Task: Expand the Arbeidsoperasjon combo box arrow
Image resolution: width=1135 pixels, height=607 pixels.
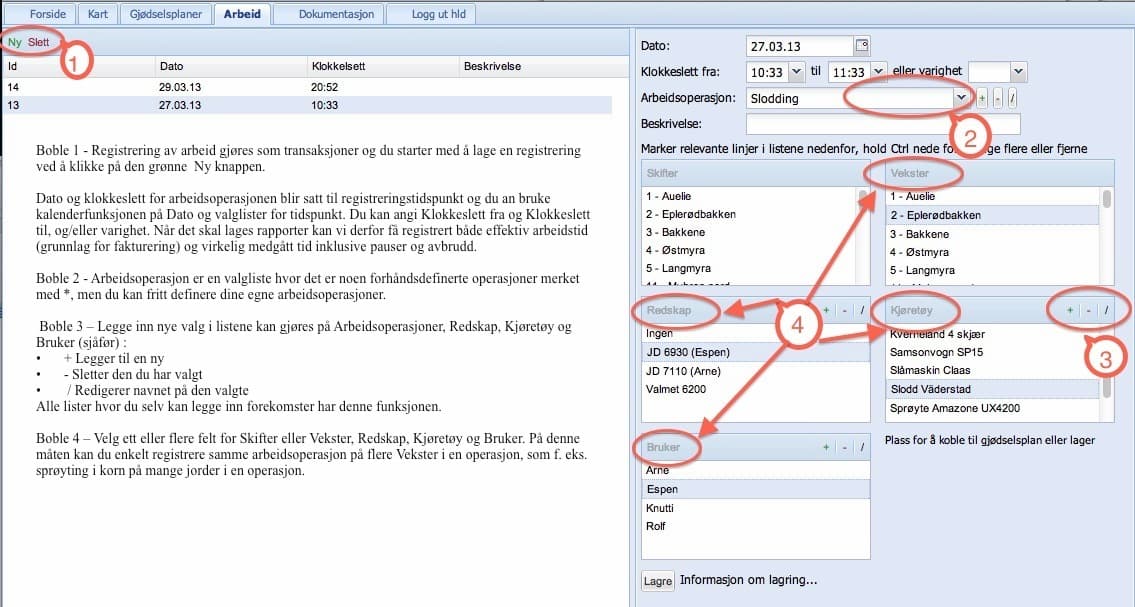Action: coord(961,98)
